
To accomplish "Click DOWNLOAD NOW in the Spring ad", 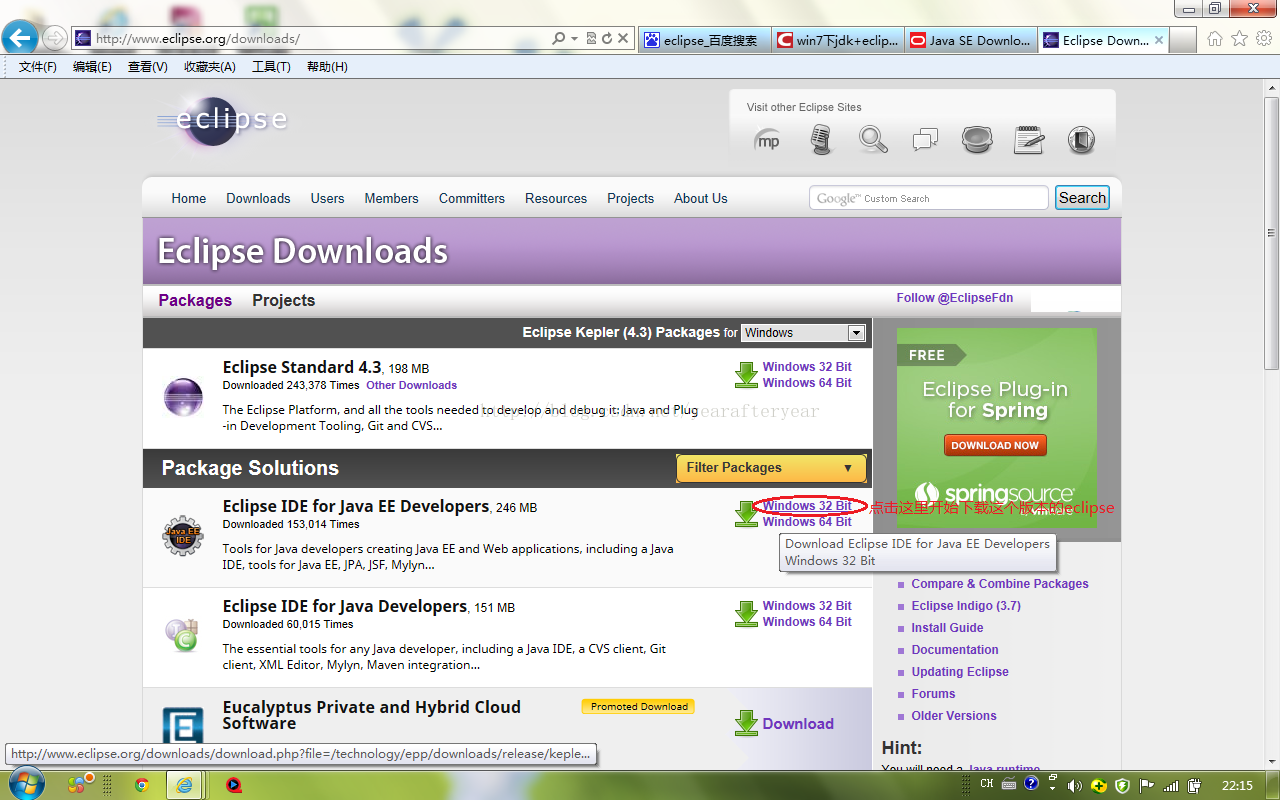I will 995,445.
